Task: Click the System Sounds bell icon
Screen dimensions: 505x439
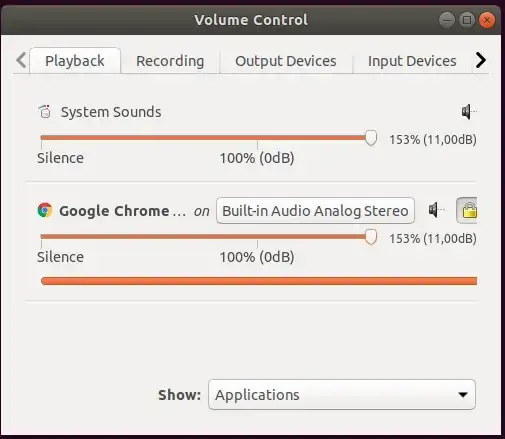Action: (45, 112)
